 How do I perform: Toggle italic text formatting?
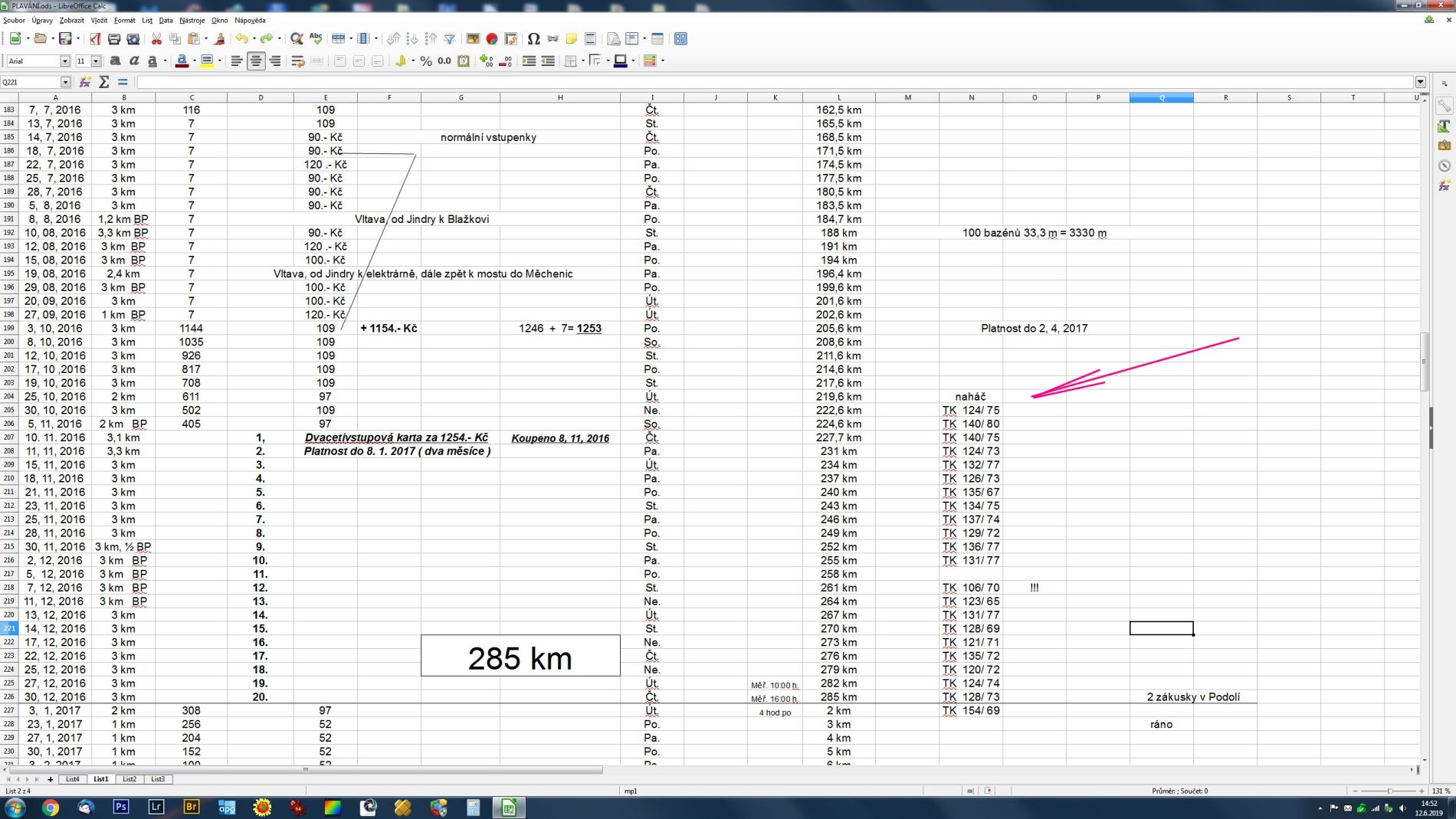coord(134,61)
